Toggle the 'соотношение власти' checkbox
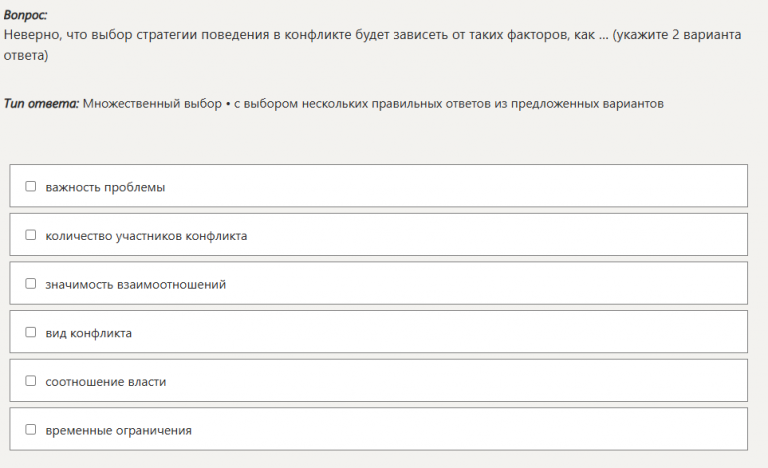The width and height of the screenshot is (768, 468). click(x=30, y=380)
